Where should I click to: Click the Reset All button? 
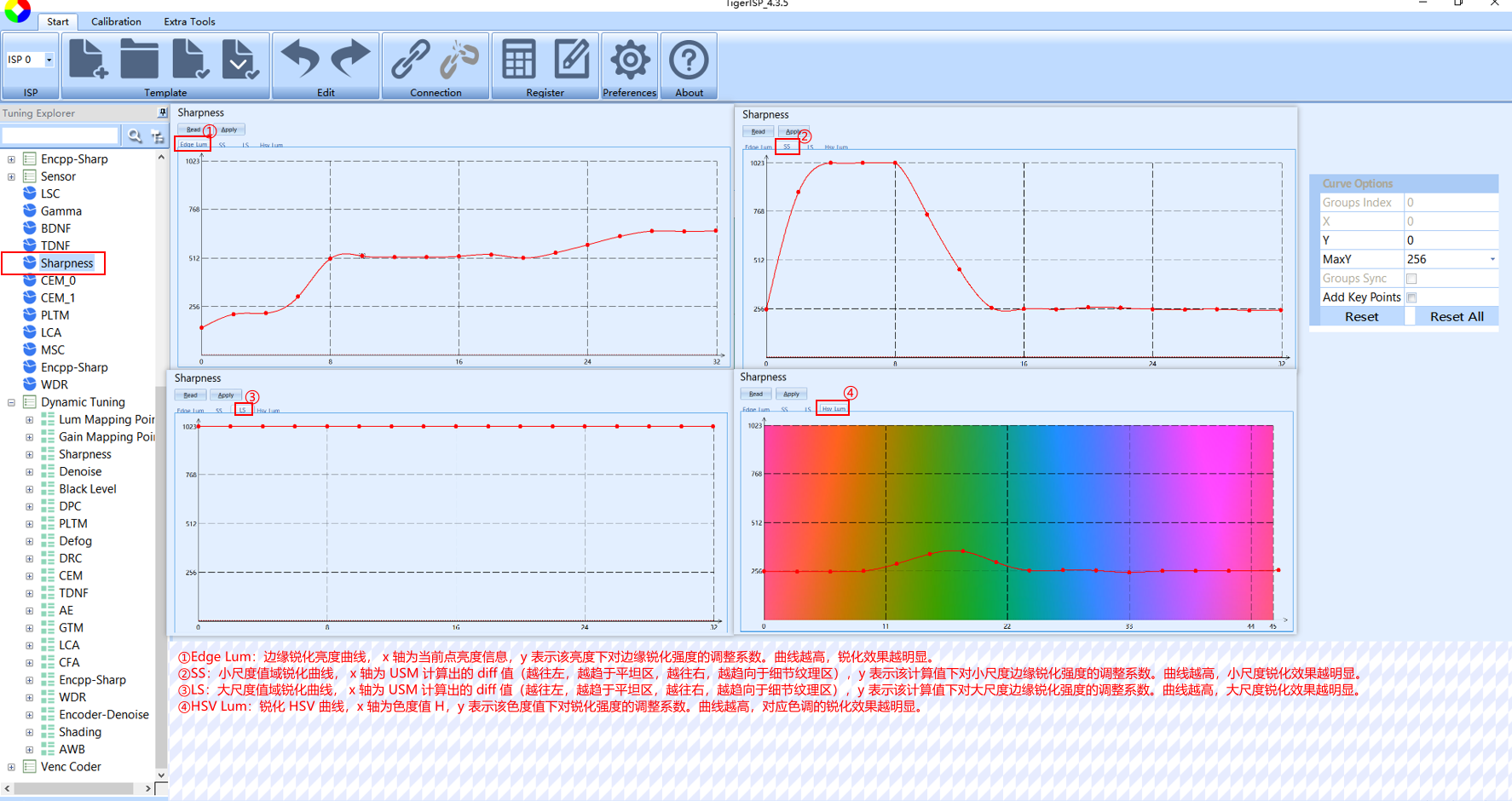[1456, 317]
